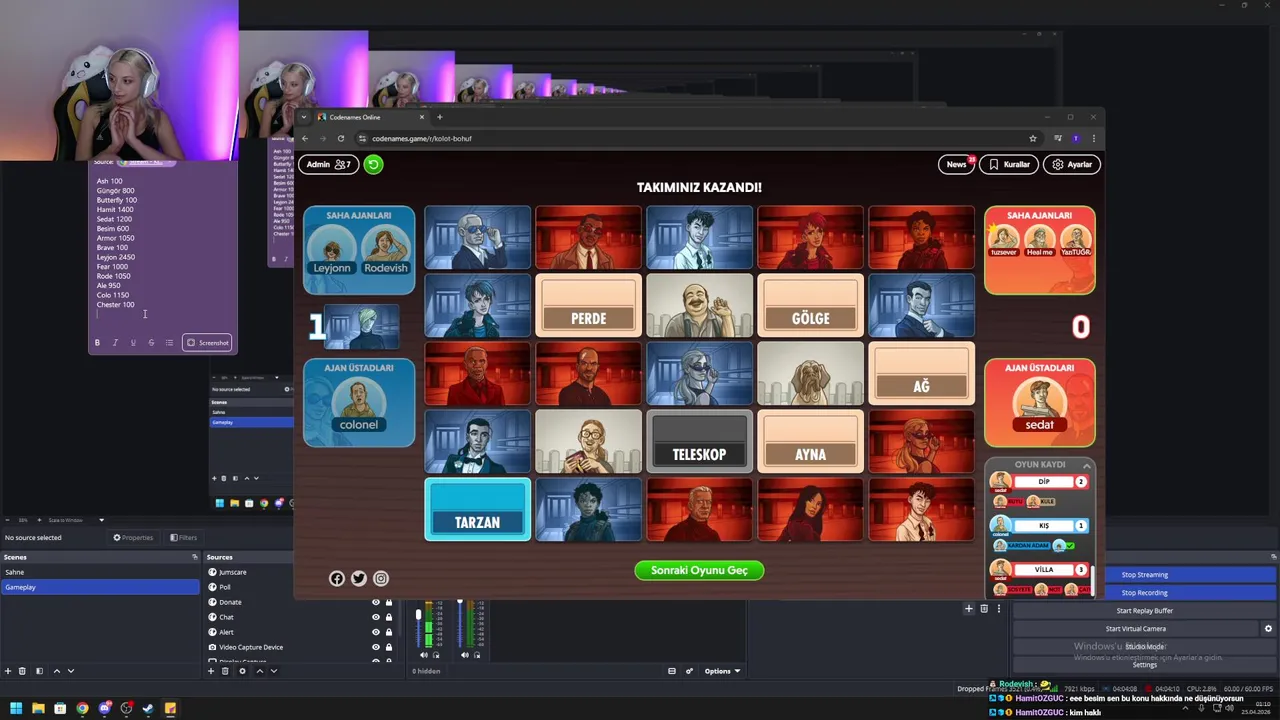
Task: Open Windows Start menu
Action: 16,708
